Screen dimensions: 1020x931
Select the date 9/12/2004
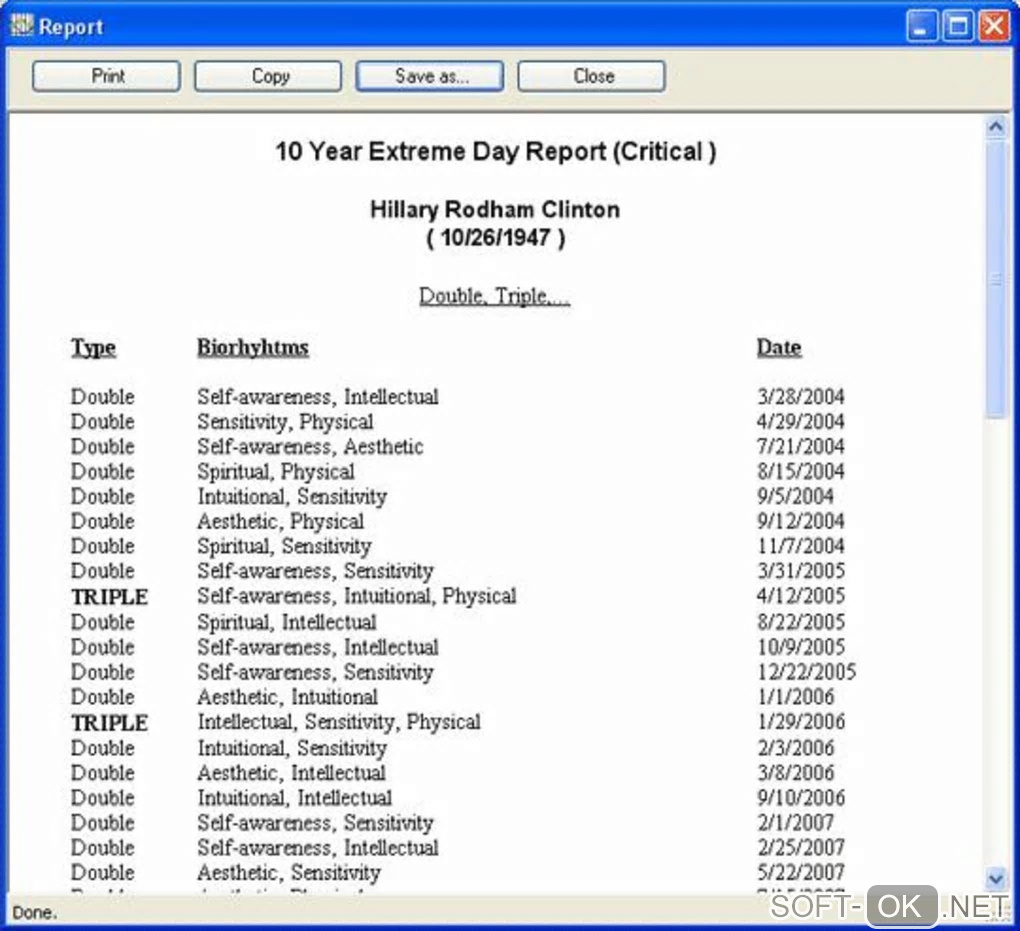pos(801,521)
